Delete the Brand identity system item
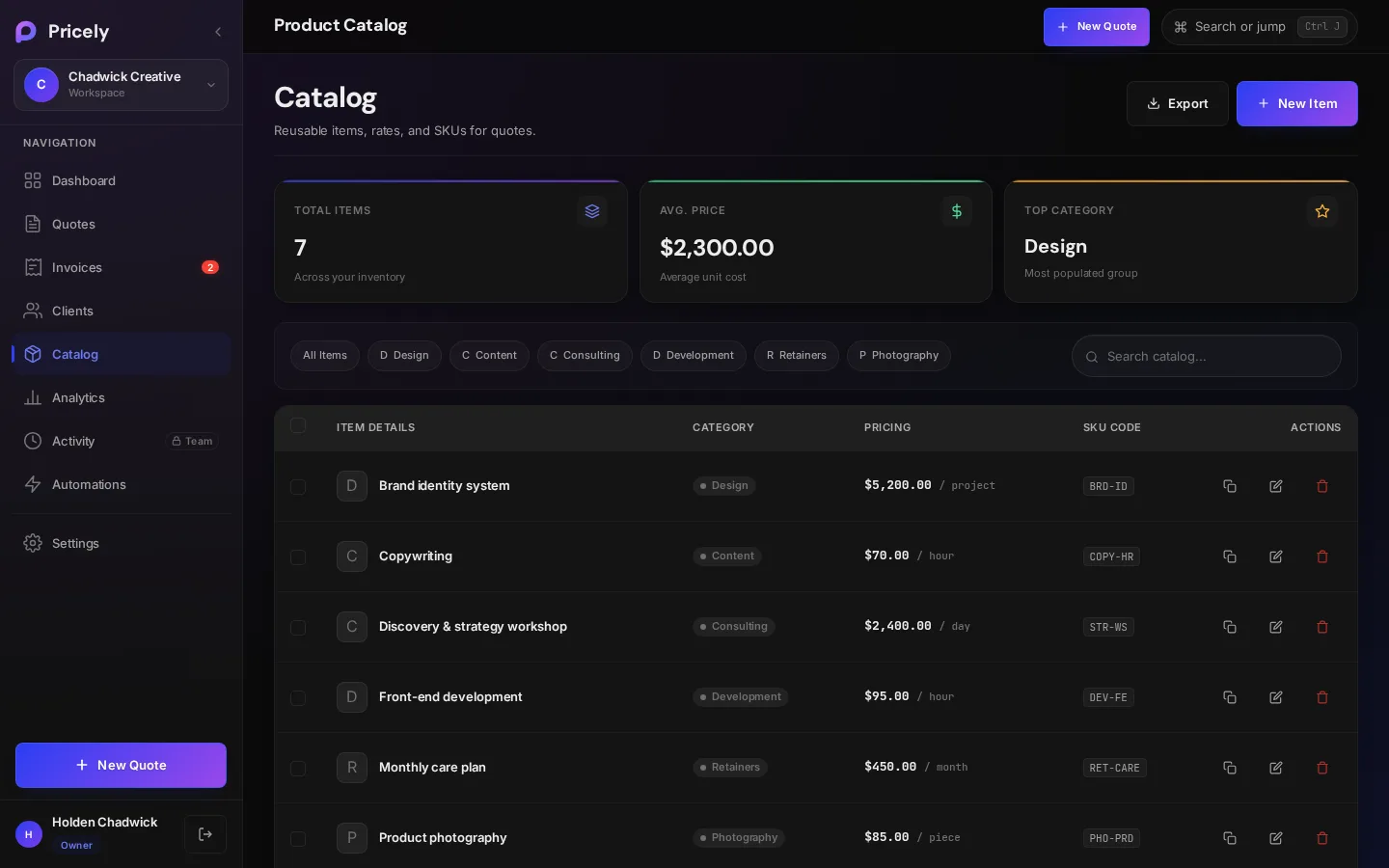 tap(1322, 486)
